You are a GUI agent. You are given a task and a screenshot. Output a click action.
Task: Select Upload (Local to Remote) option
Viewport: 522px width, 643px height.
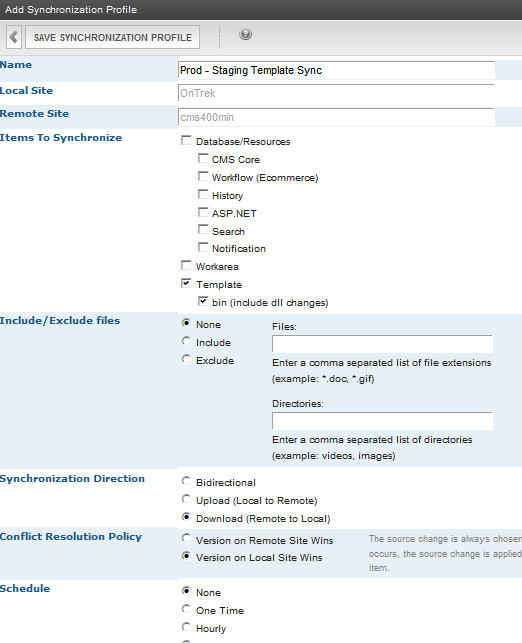pos(186,499)
